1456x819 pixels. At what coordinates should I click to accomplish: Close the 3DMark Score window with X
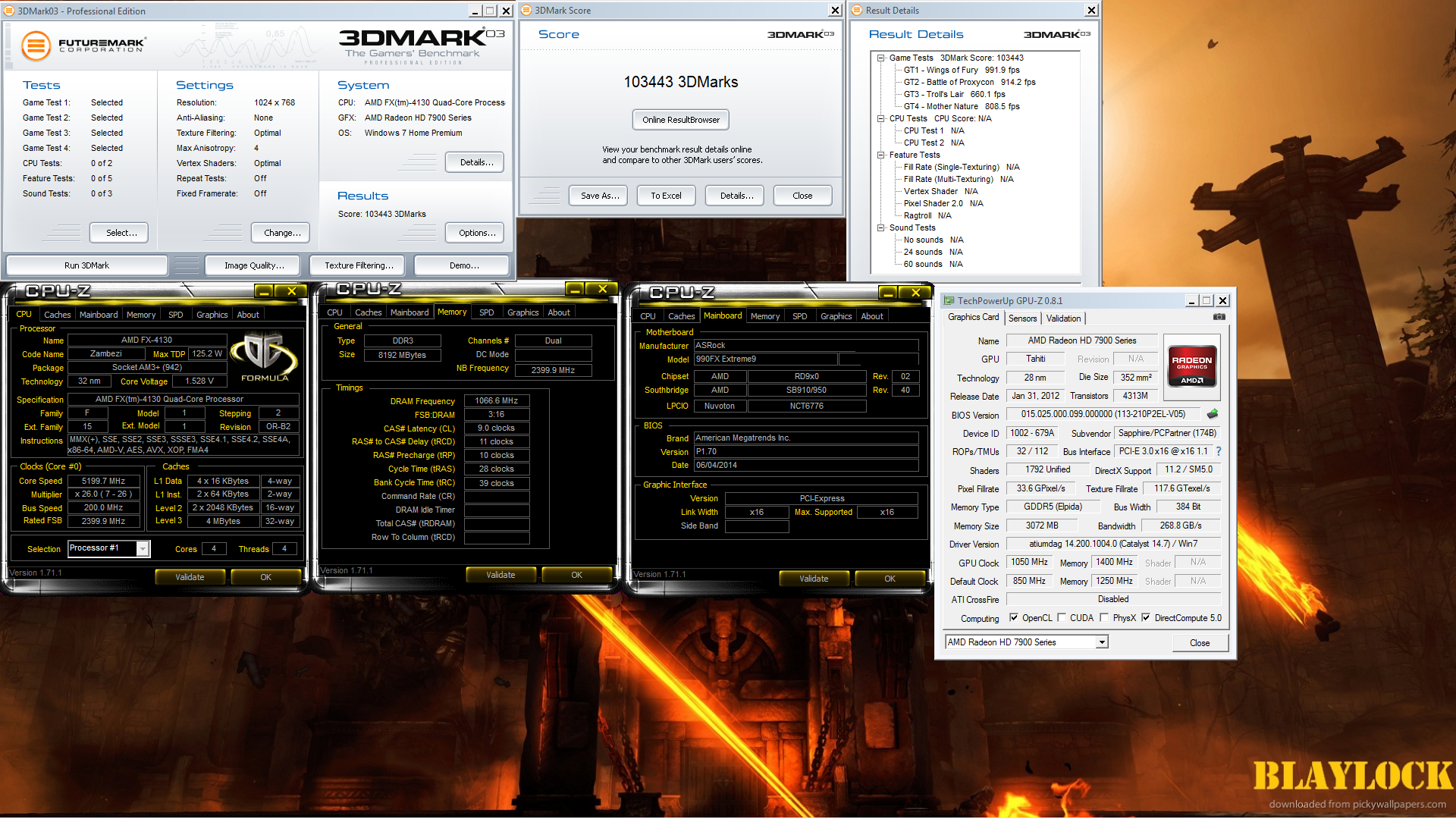pos(835,11)
